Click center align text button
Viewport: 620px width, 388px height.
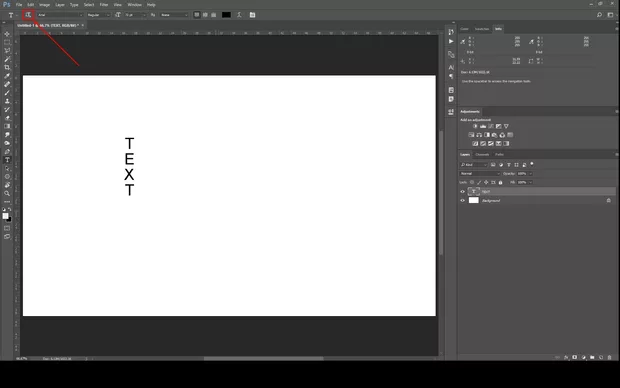click(x=205, y=15)
